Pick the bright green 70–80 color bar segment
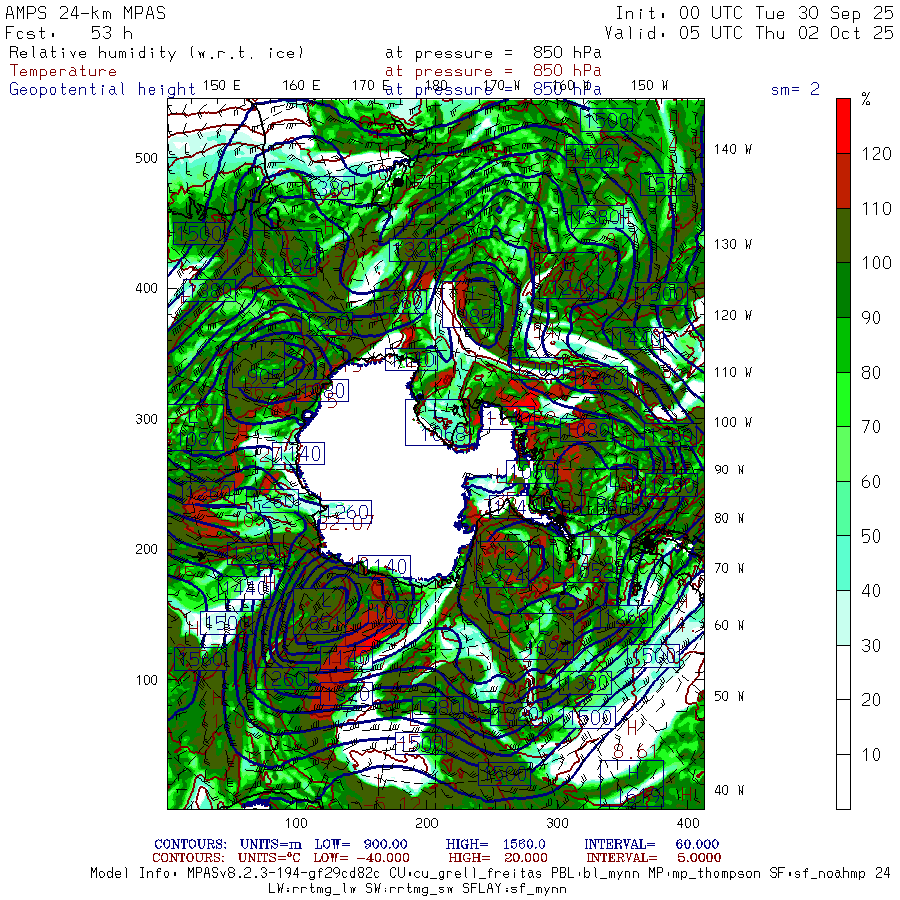Screen dimensions: 900x900 click(x=843, y=399)
